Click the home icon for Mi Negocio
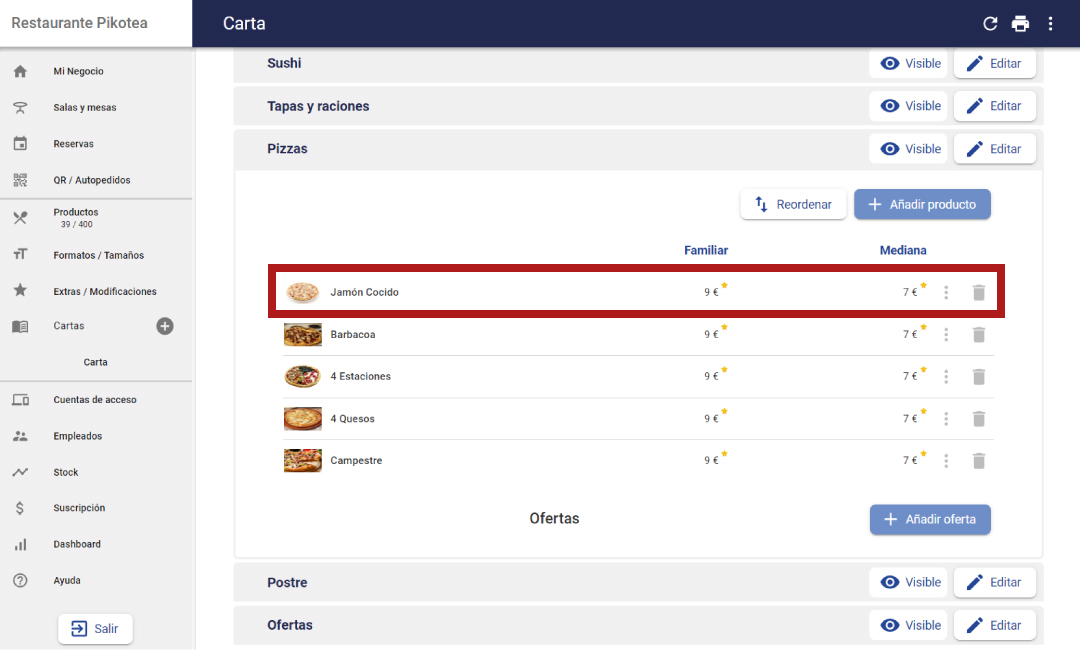Screen dimensions: 1080x650 20,71
